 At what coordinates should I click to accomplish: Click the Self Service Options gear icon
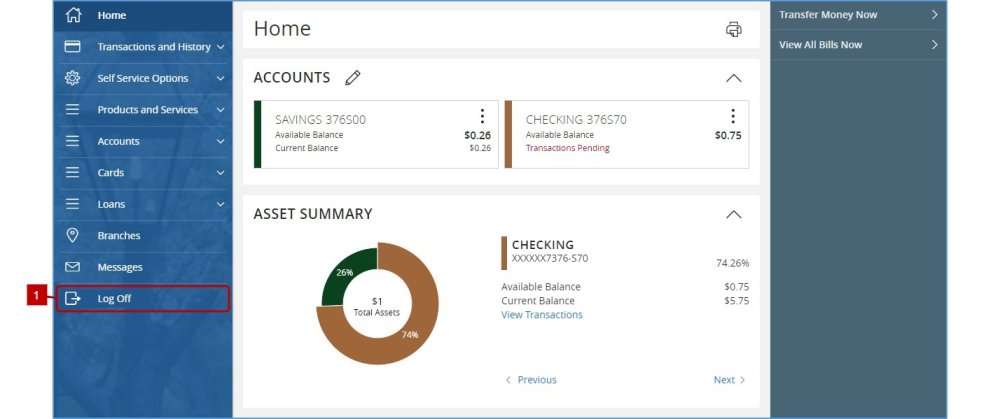pyautogui.click(x=73, y=78)
